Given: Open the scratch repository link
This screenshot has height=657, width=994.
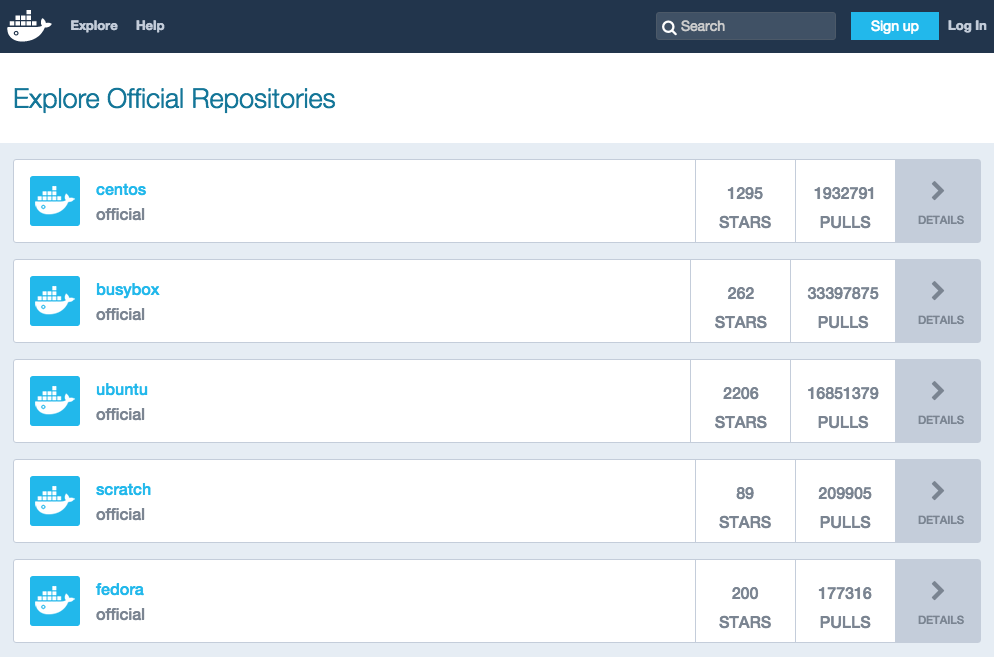Looking at the screenshot, I should 124,490.
